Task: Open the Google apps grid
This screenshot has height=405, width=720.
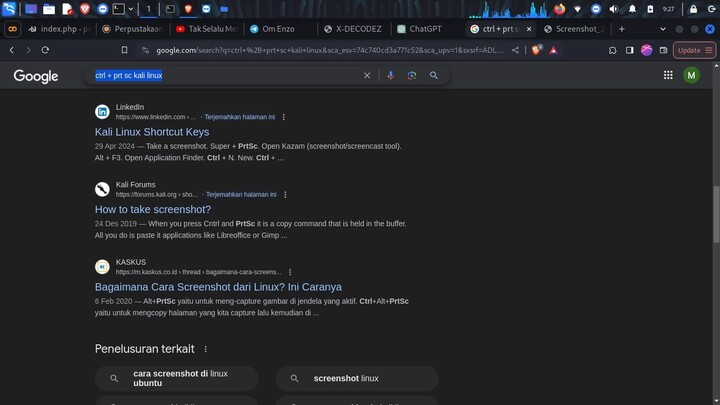Action: click(668, 75)
